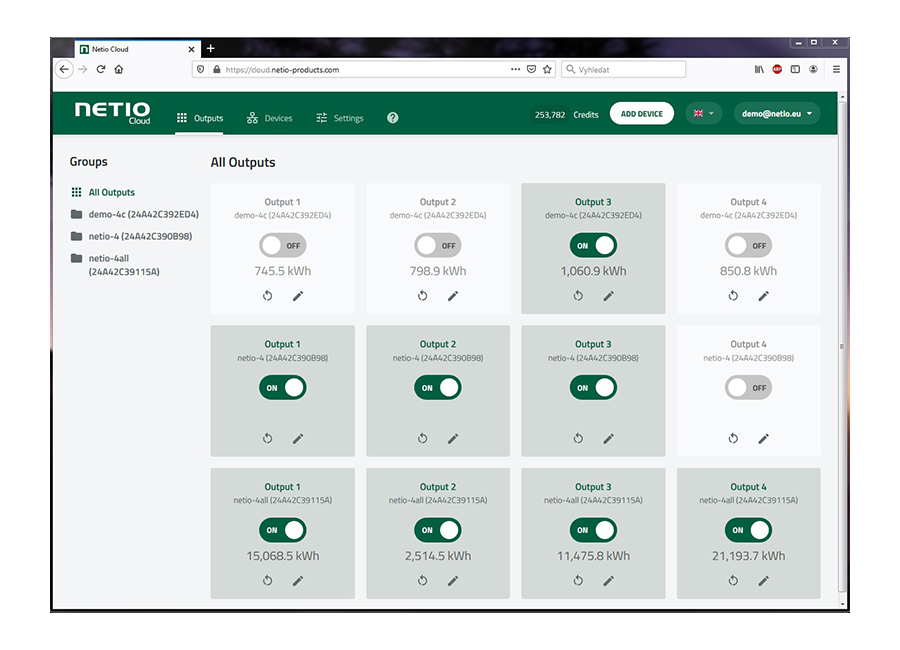900x650 pixels.
Task: Switch Output 3 of demo-4c to OFF
Action: click(x=593, y=245)
